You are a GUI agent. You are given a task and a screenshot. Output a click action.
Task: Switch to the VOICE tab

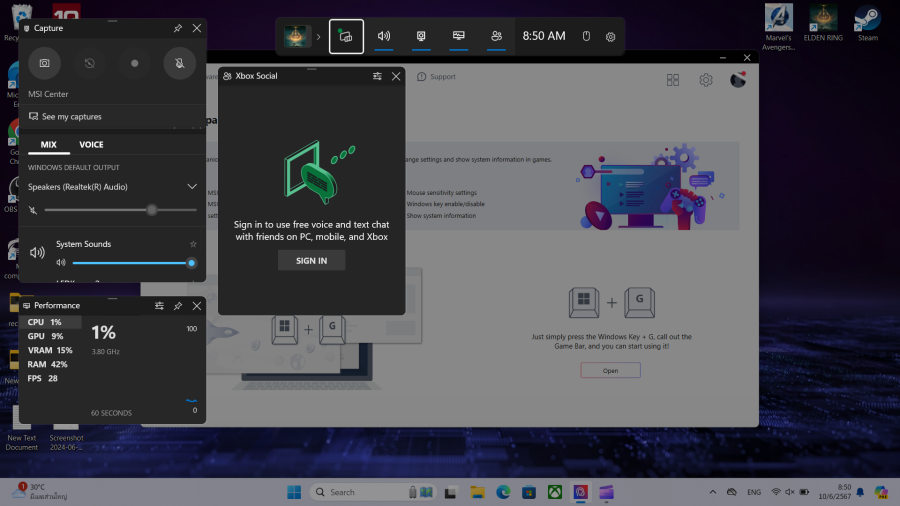coord(91,145)
